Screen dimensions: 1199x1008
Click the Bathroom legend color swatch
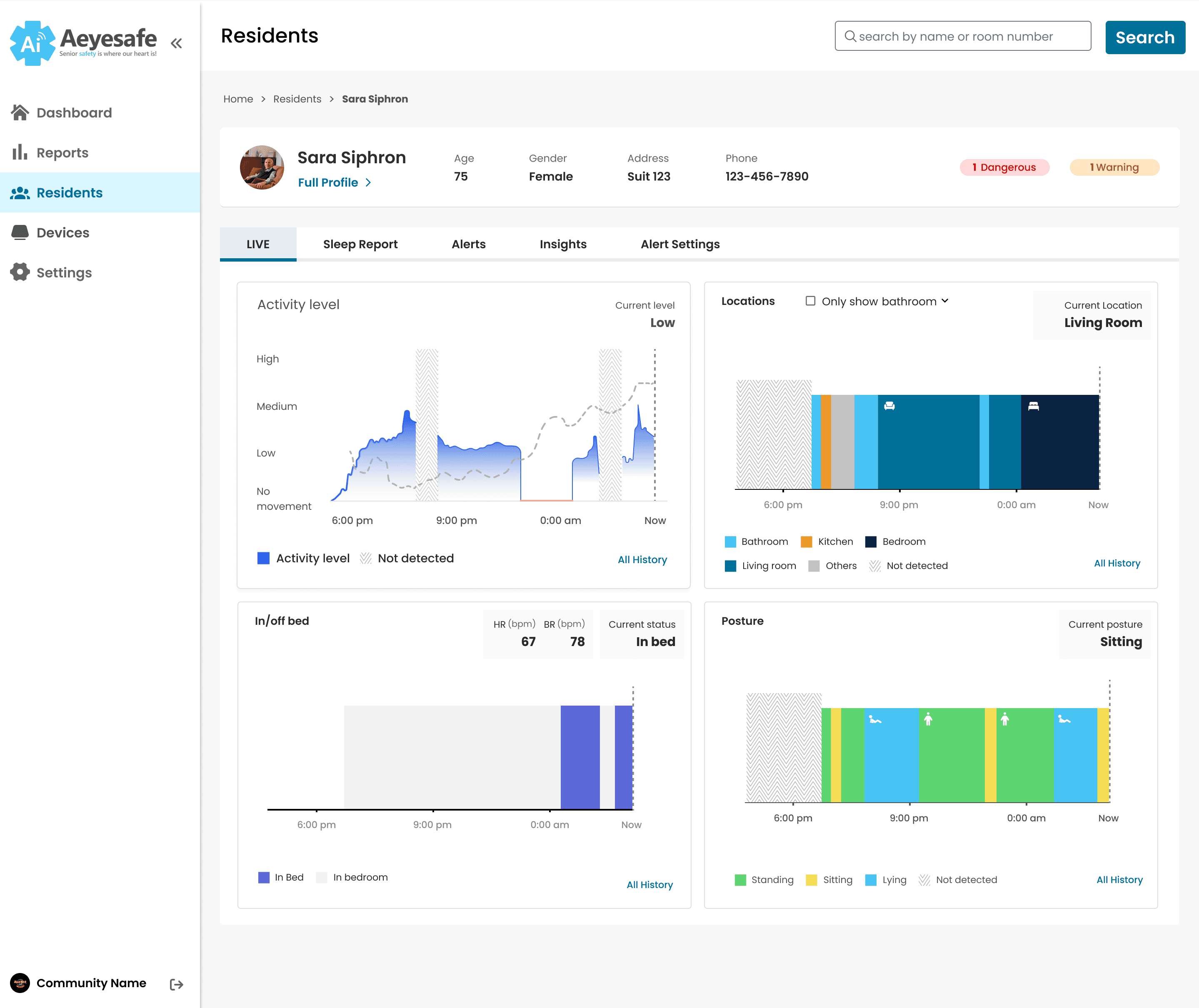pyautogui.click(x=730, y=542)
